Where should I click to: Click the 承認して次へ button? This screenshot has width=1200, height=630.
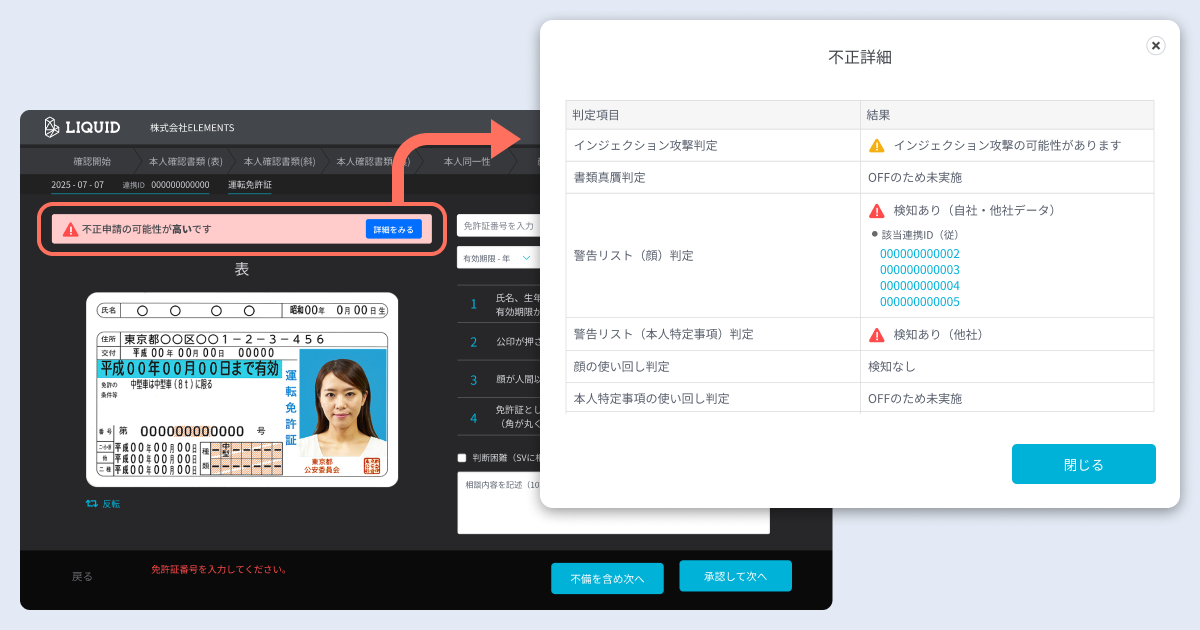point(735,576)
